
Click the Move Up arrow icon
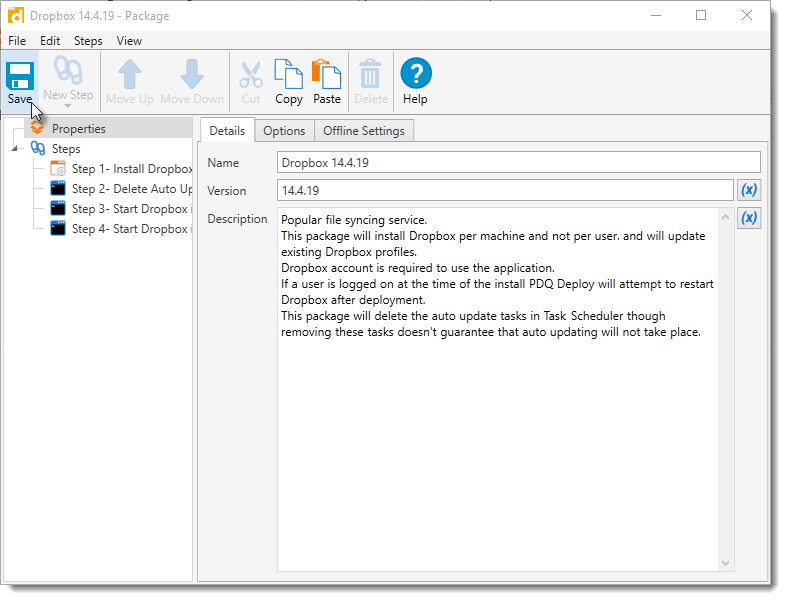pyautogui.click(x=130, y=75)
